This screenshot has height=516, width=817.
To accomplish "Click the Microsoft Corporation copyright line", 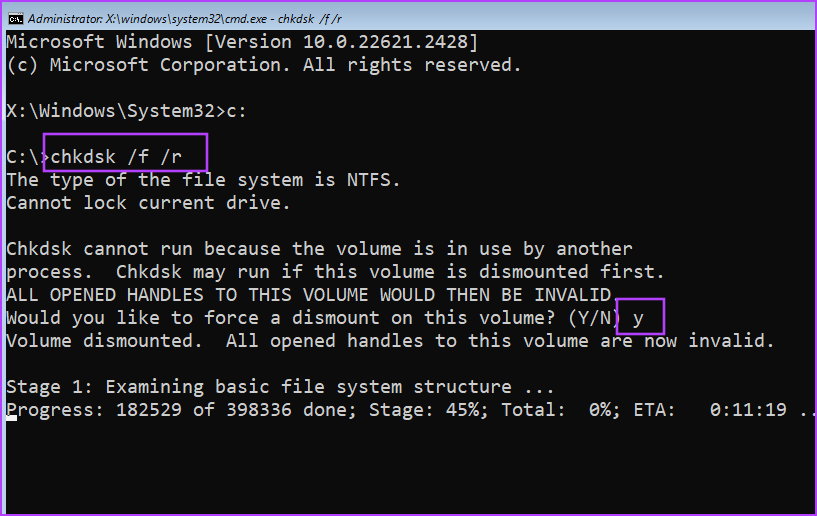I will pos(264,65).
